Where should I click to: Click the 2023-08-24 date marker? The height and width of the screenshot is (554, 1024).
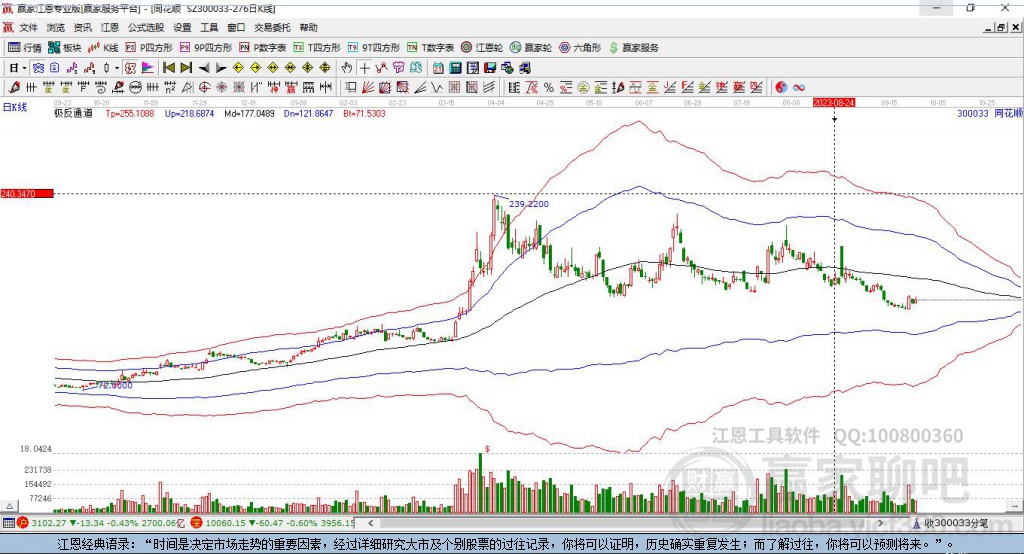(834, 103)
